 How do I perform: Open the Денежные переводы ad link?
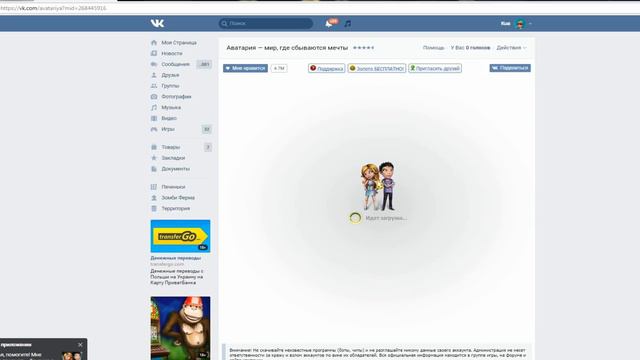pyautogui.click(x=176, y=258)
